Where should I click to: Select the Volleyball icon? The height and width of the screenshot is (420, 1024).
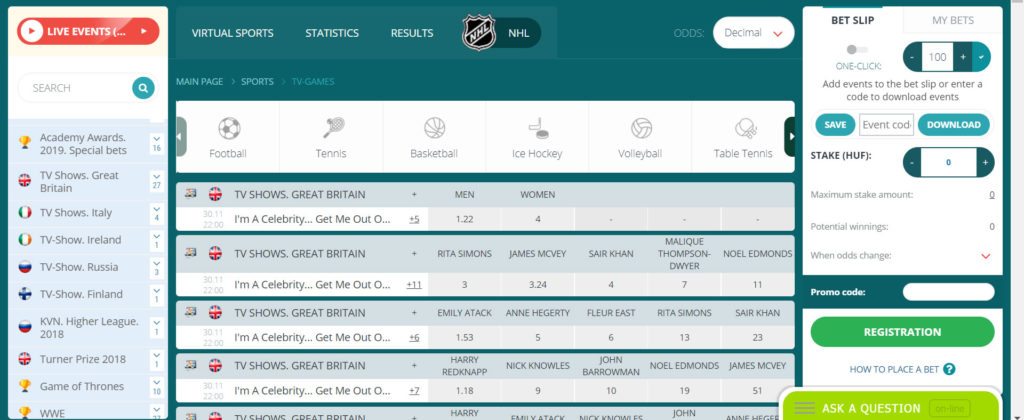click(x=640, y=129)
